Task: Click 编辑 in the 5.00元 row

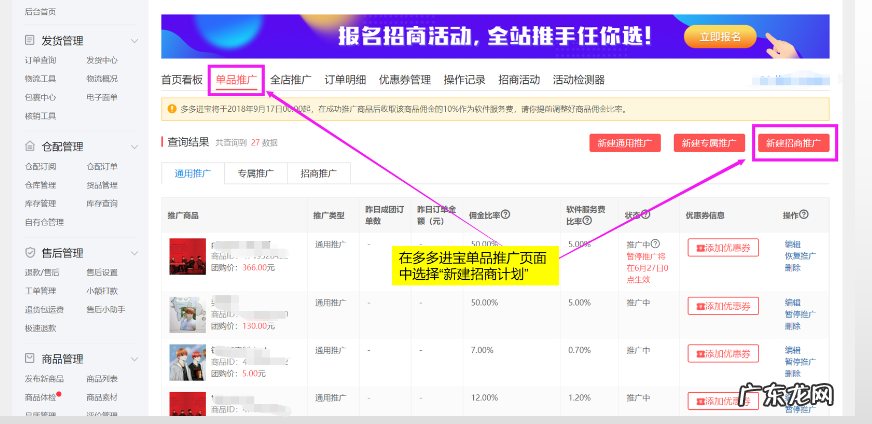Action: (792, 350)
